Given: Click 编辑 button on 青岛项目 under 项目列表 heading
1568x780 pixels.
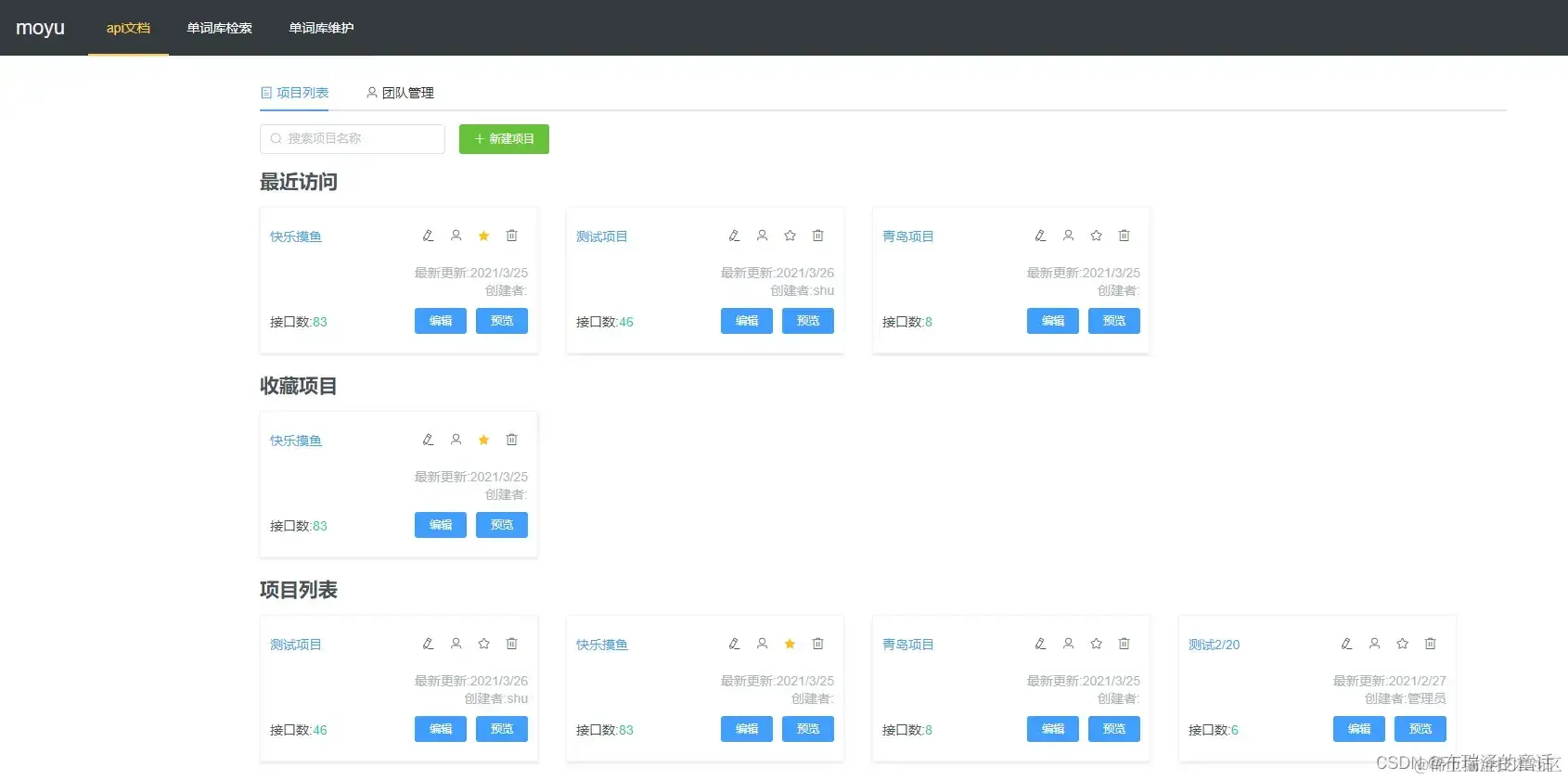Looking at the screenshot, I should [1053, 729].
